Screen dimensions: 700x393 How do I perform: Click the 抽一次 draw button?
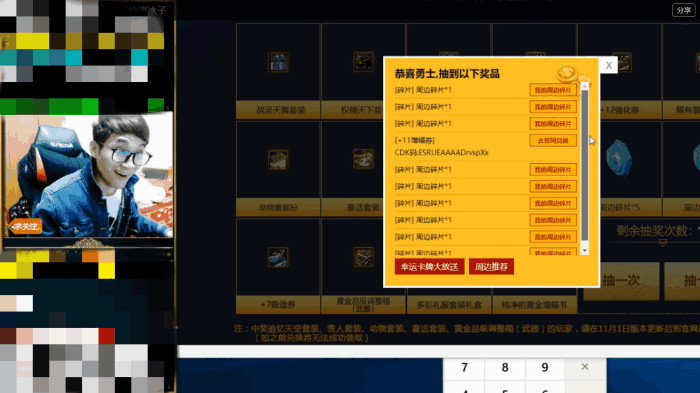click(x=621, y=280)
